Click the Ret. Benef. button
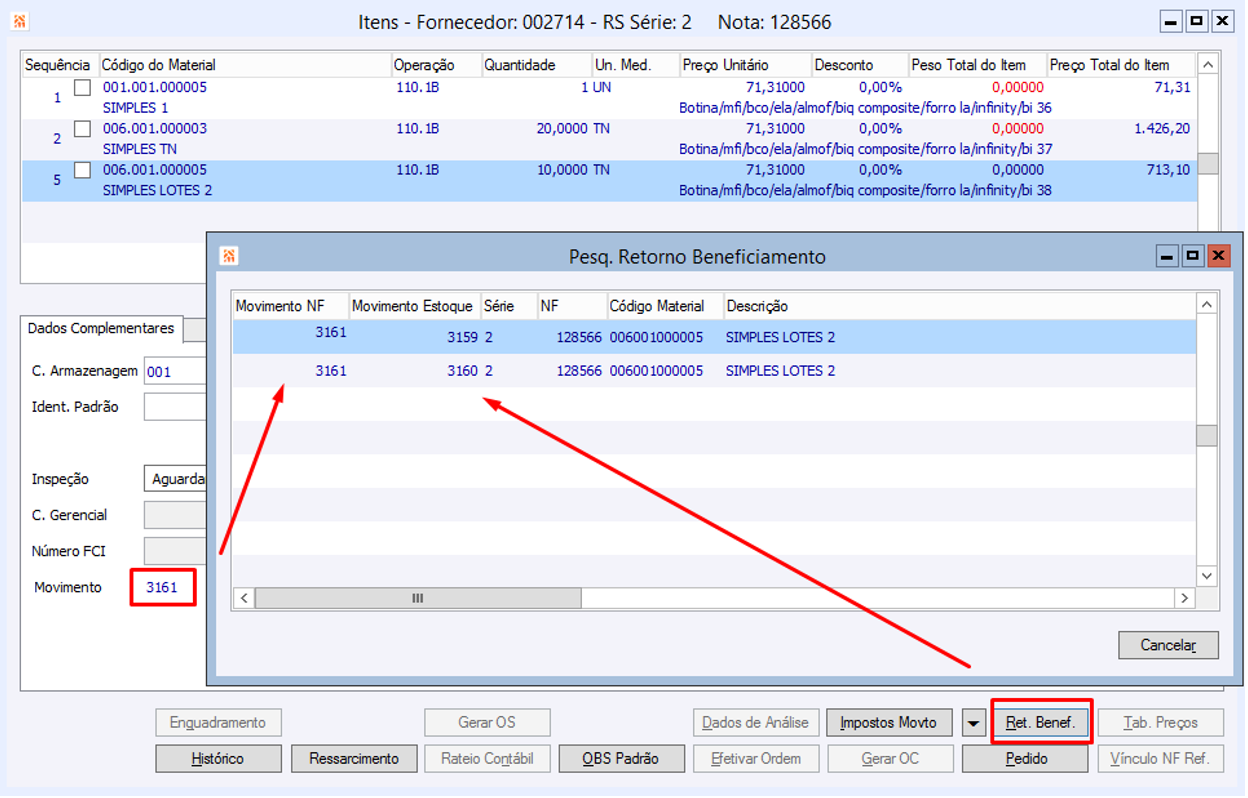Image resolution: width=1248 pixels, height=798 pixels. point(1041,722)
